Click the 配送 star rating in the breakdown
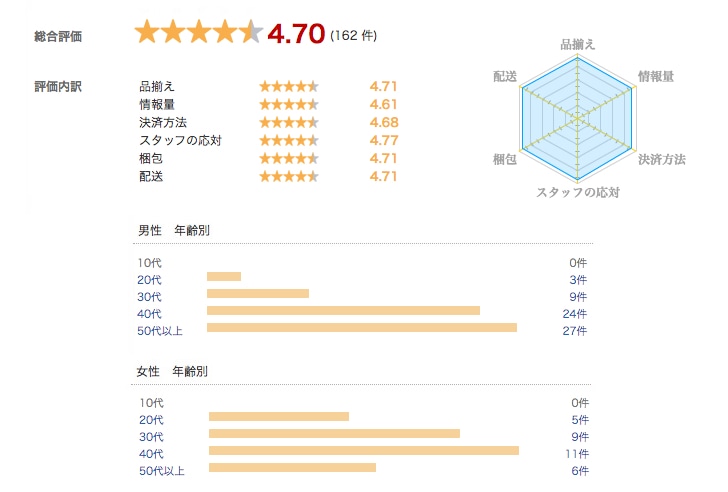Image resolution: width=728 pixels, height=492 pixels. pyautogui.click(x=288, y=176)
